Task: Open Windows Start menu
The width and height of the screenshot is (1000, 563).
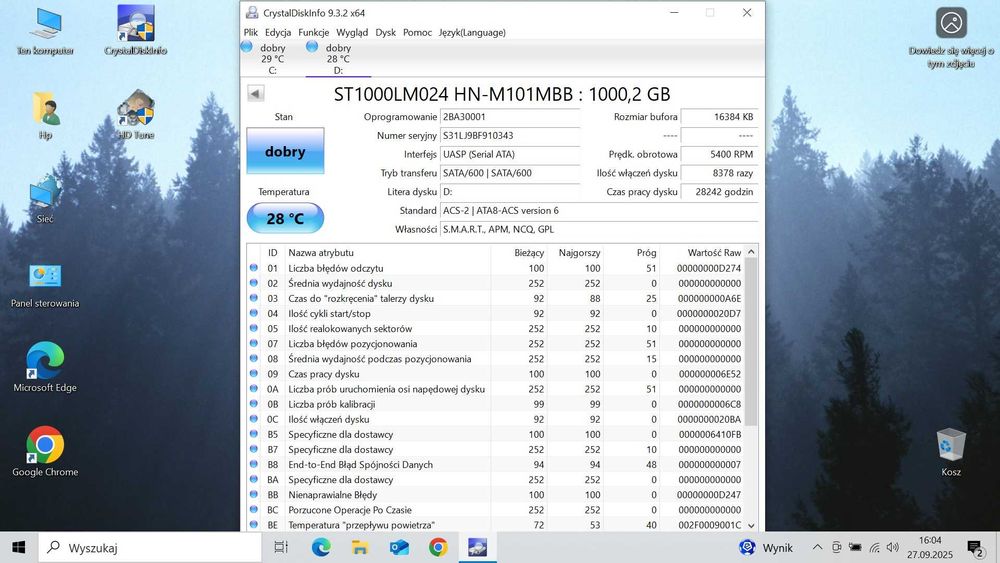Action: (18, 547)
